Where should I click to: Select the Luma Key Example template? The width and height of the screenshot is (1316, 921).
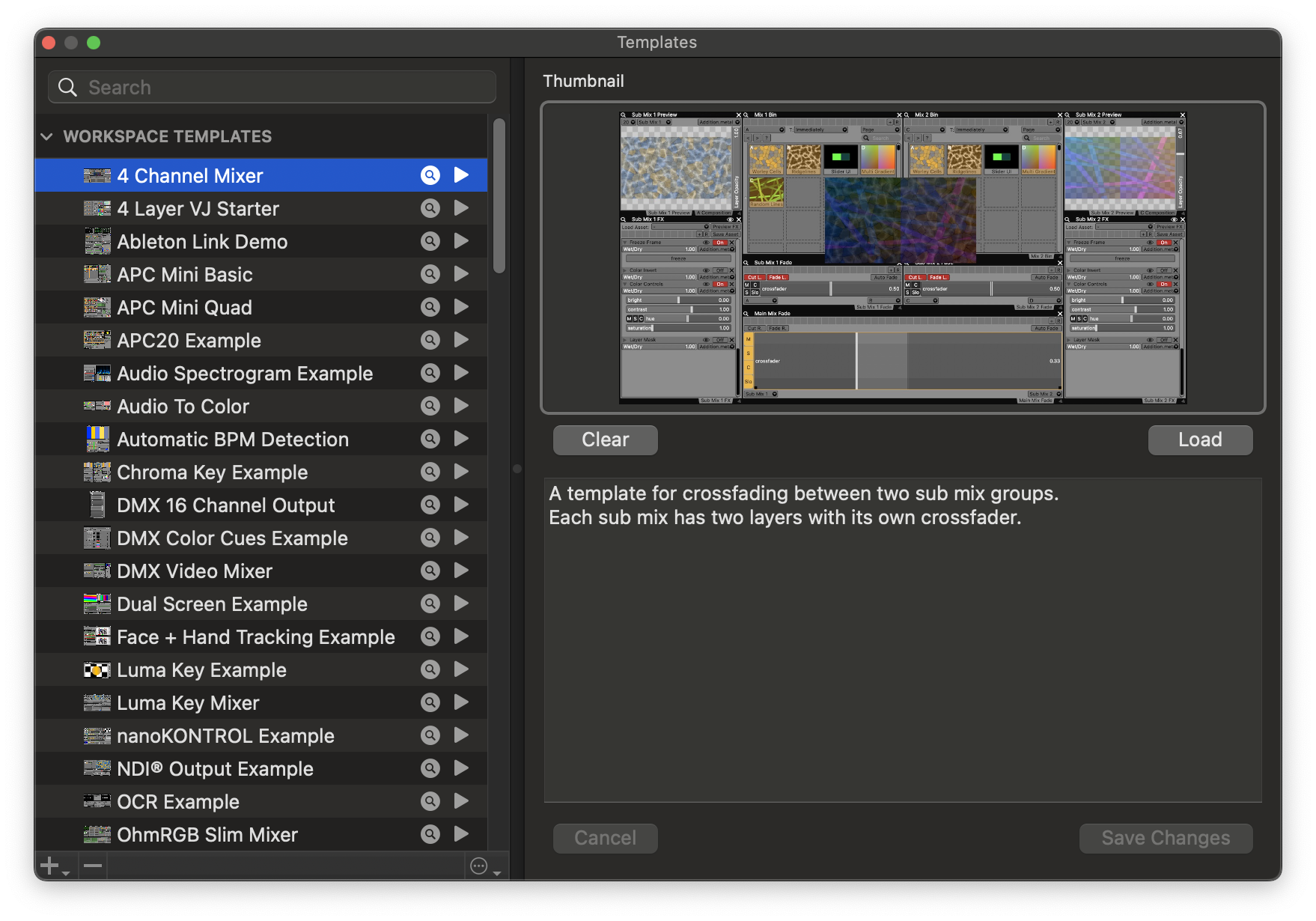tap(261, 669)
